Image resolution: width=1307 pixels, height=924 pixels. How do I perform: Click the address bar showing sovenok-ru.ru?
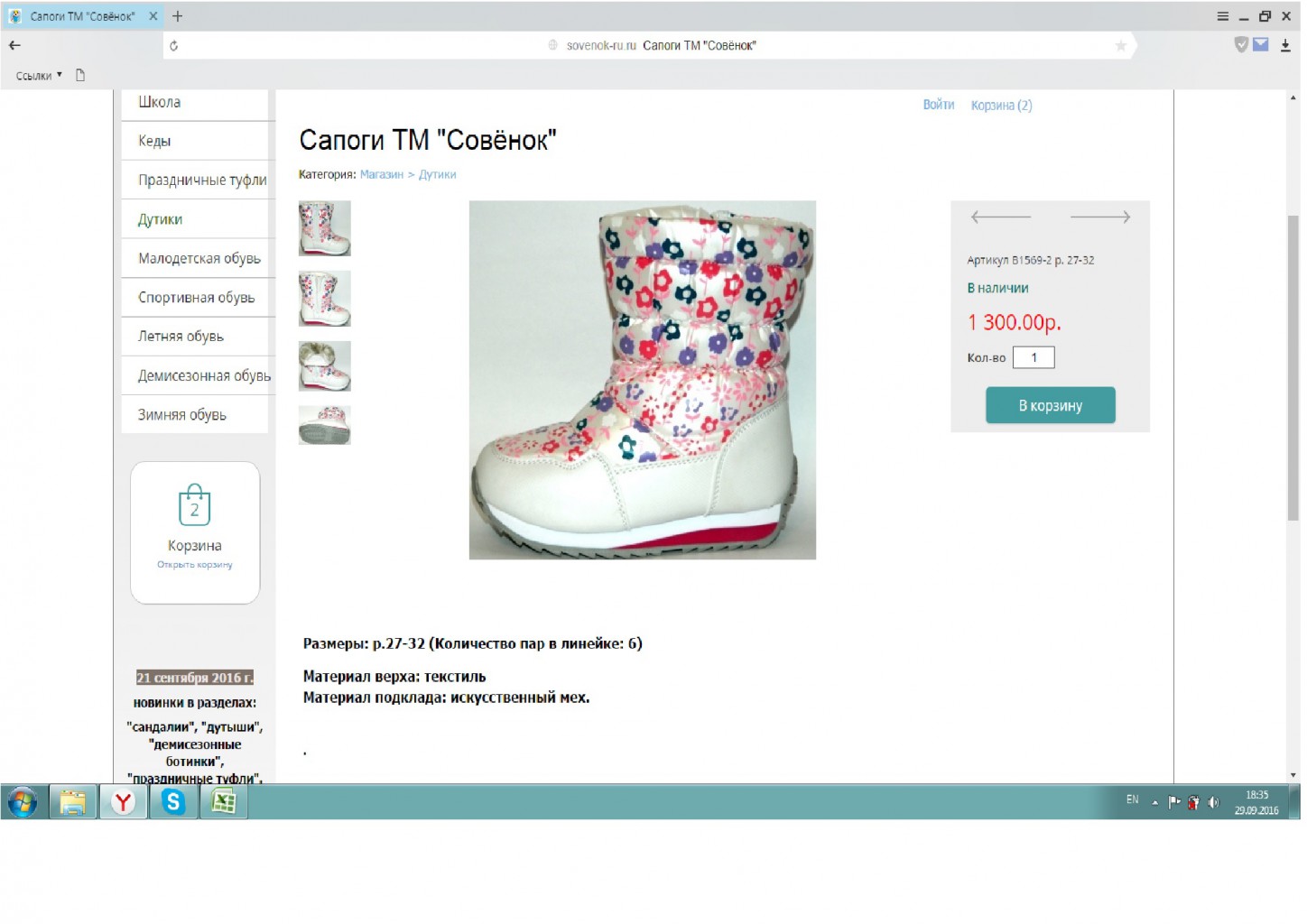[652, 45]
